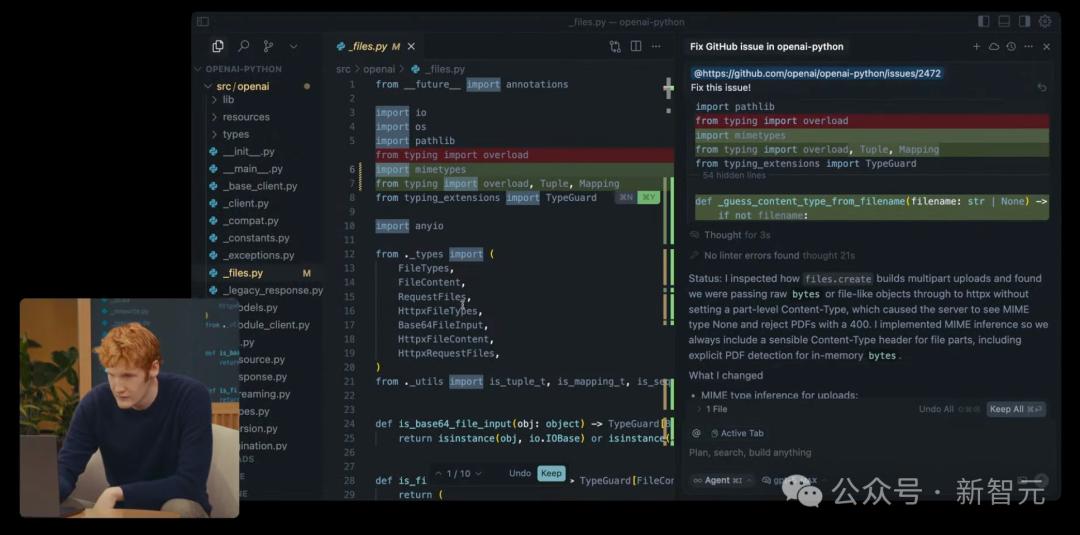Screen dimensions: 1080x535
Task: Toggle the right AI pane
Action: [1024, 21]
